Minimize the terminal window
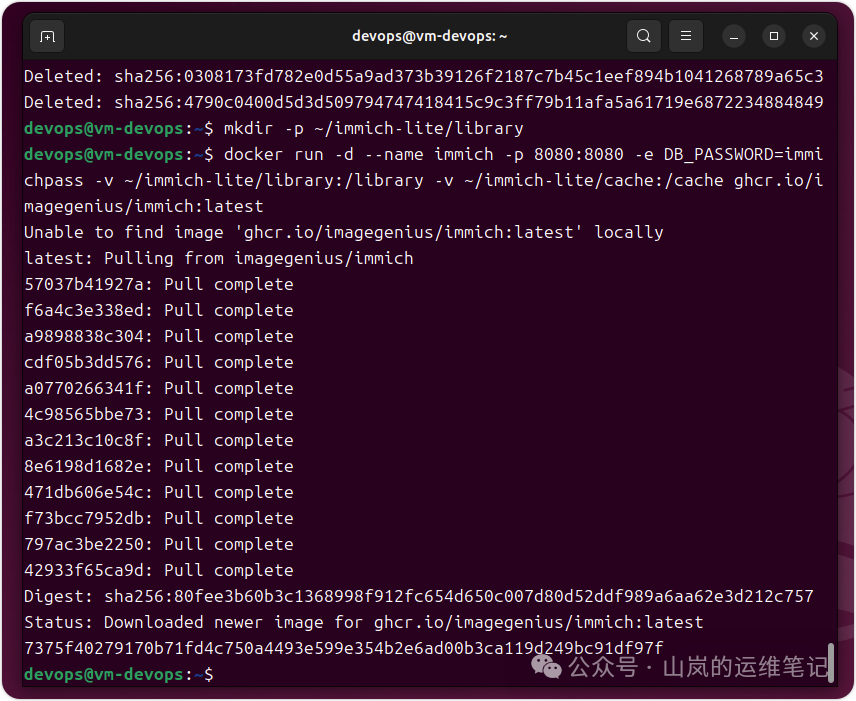856x701 pixels. coord(733,36)
